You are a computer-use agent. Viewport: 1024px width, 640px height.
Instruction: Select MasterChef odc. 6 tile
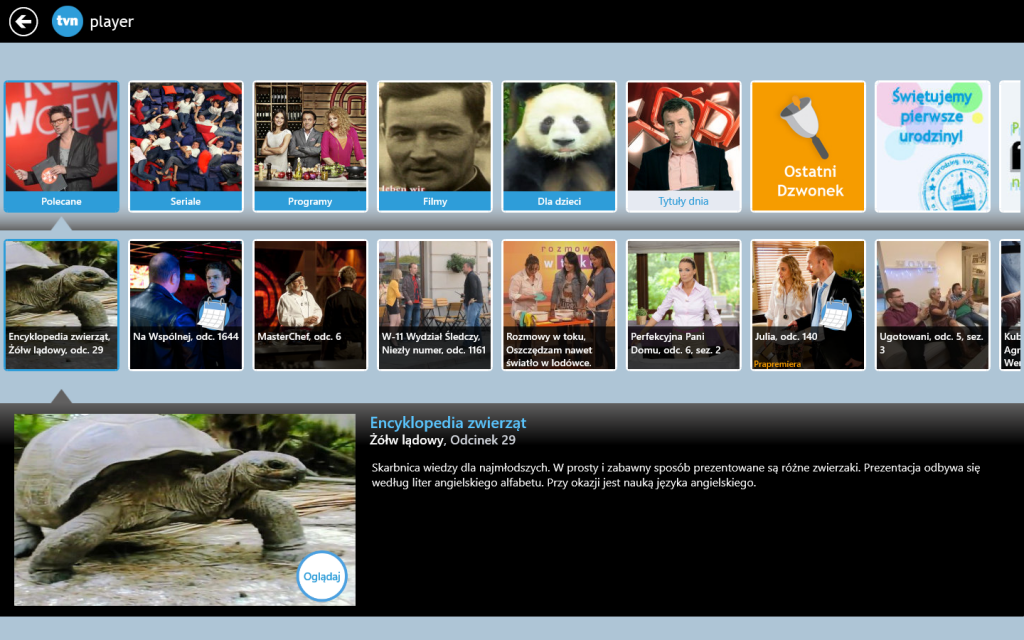(x=310, y=305)
